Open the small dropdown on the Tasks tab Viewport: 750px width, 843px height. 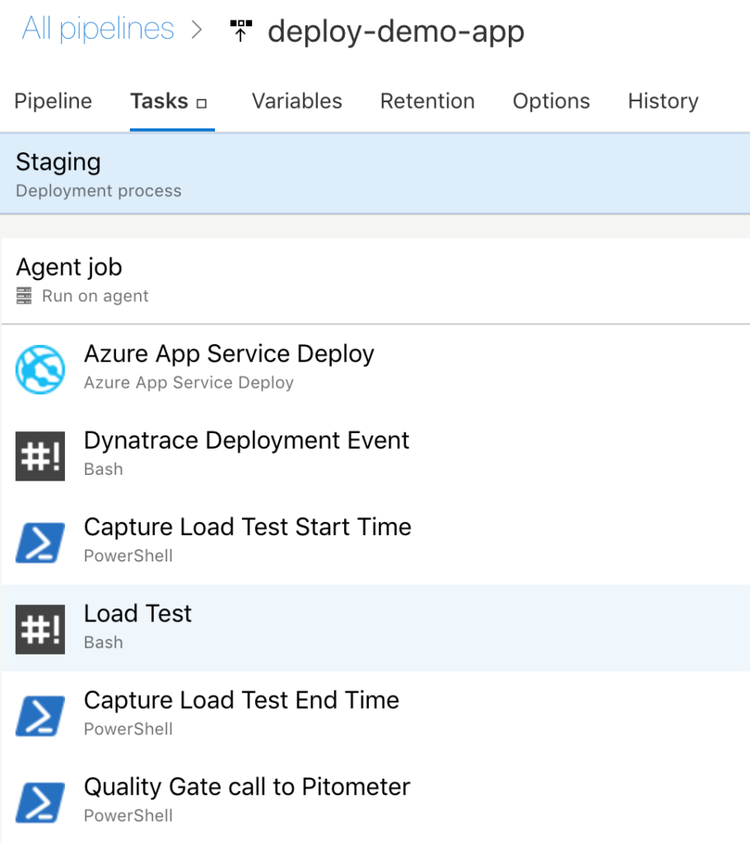coord(201,103)
